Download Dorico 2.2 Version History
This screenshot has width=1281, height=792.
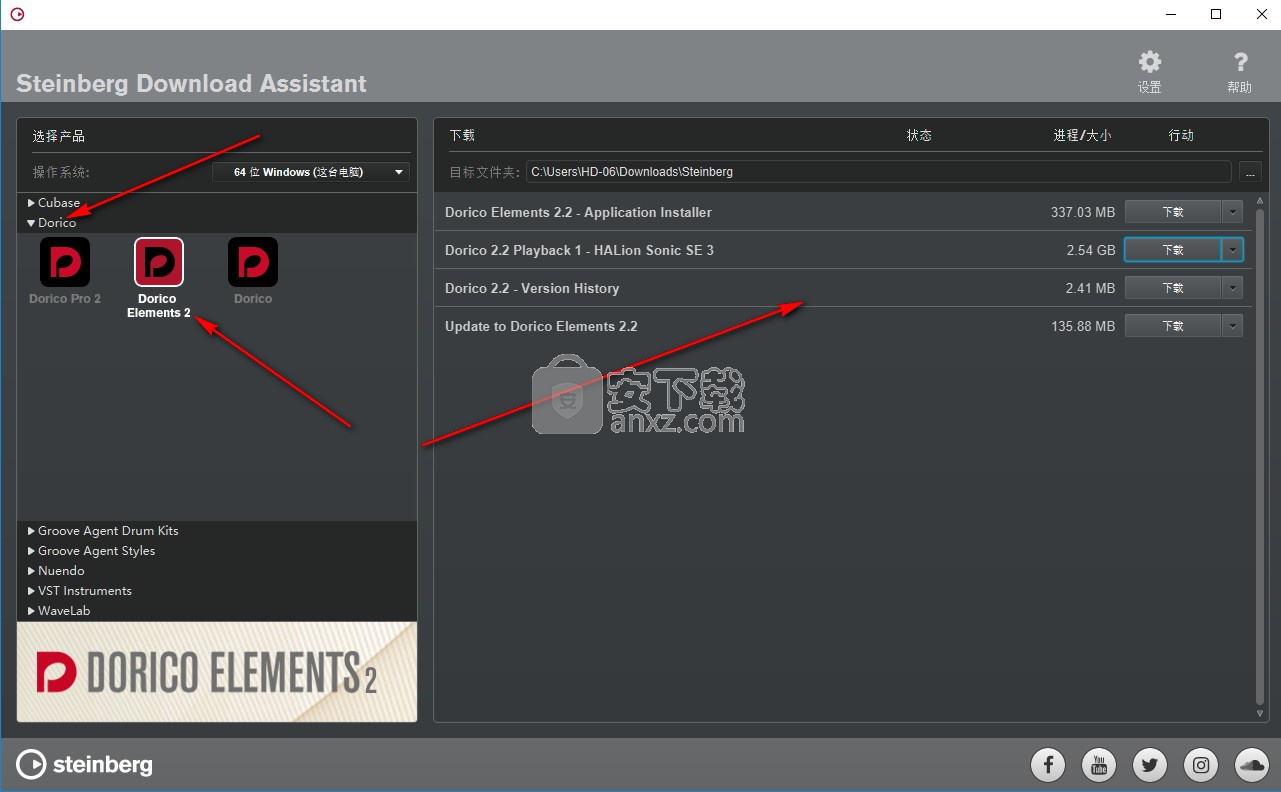click(1173, 288)
